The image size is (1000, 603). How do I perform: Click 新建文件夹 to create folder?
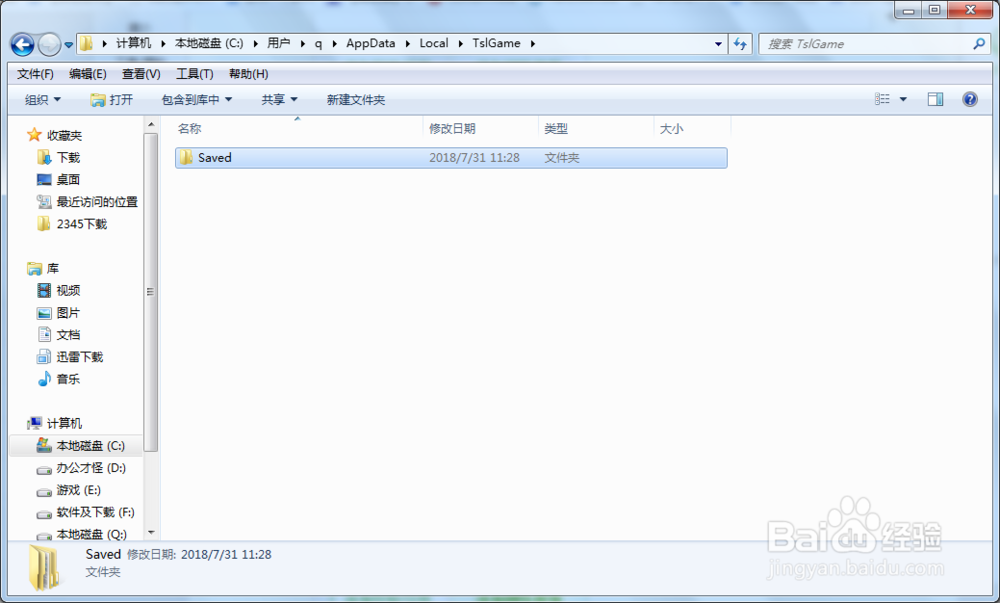tap(356, 99)
